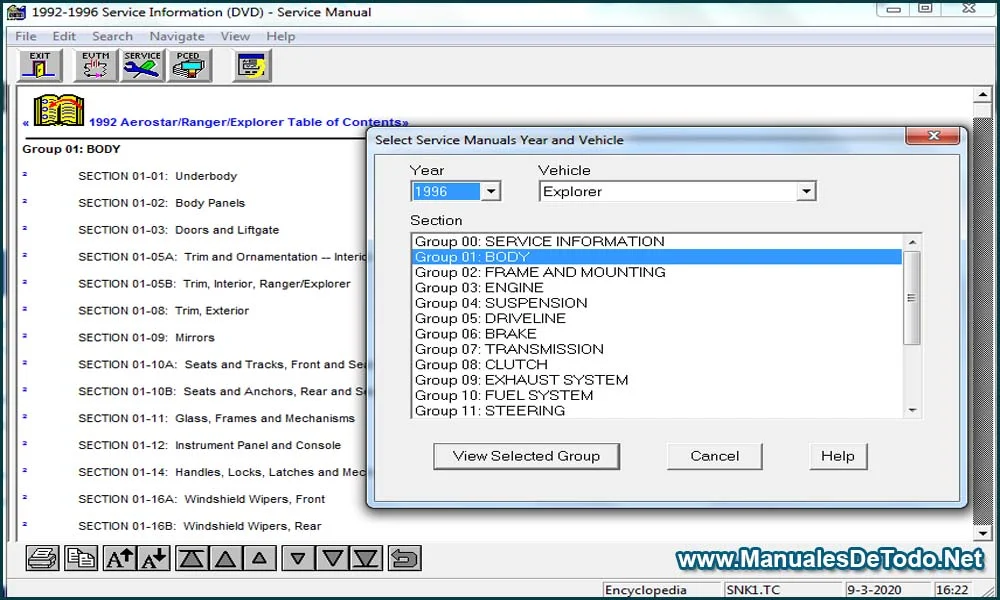Click the open book table of contents icon

[x=59, y=110]
